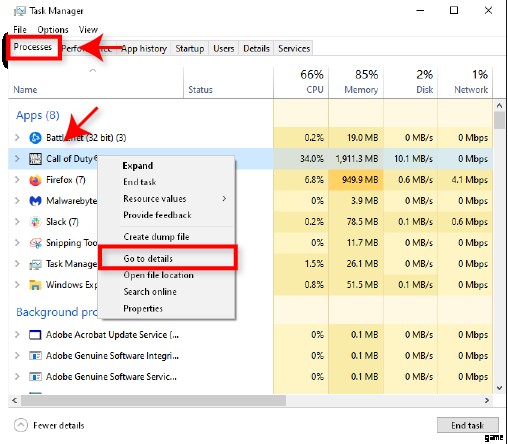Click the Apps (8) group heading

(38, 115)
